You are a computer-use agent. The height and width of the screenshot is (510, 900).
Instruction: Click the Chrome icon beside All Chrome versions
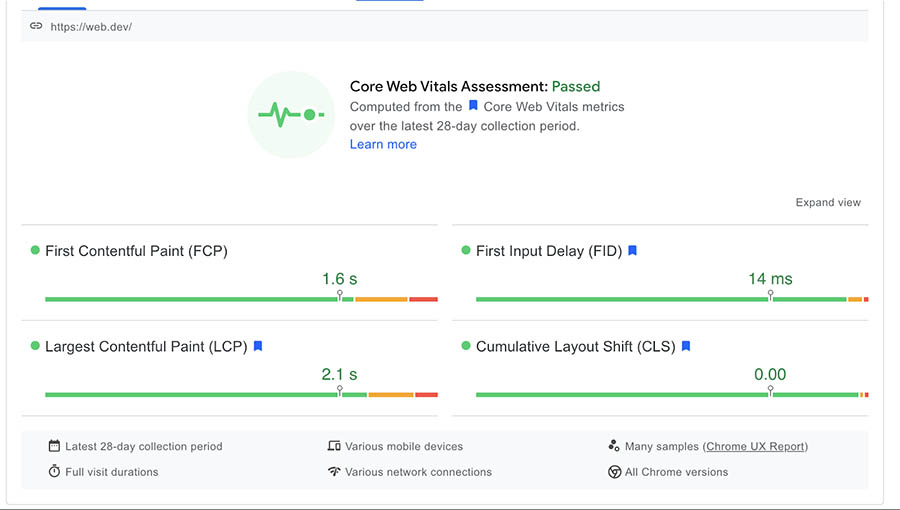coord(614,472)
